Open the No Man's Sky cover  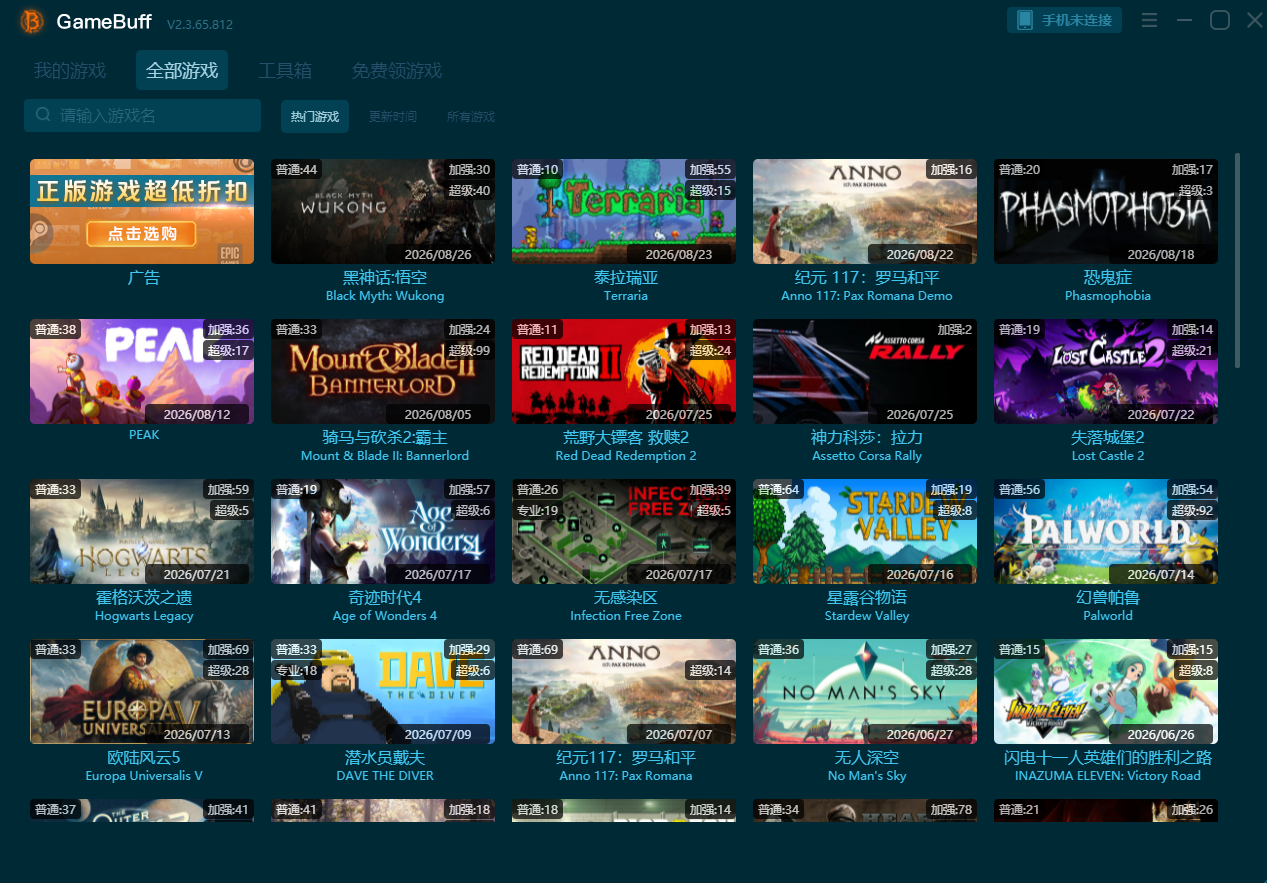click(x=865, y=691)
